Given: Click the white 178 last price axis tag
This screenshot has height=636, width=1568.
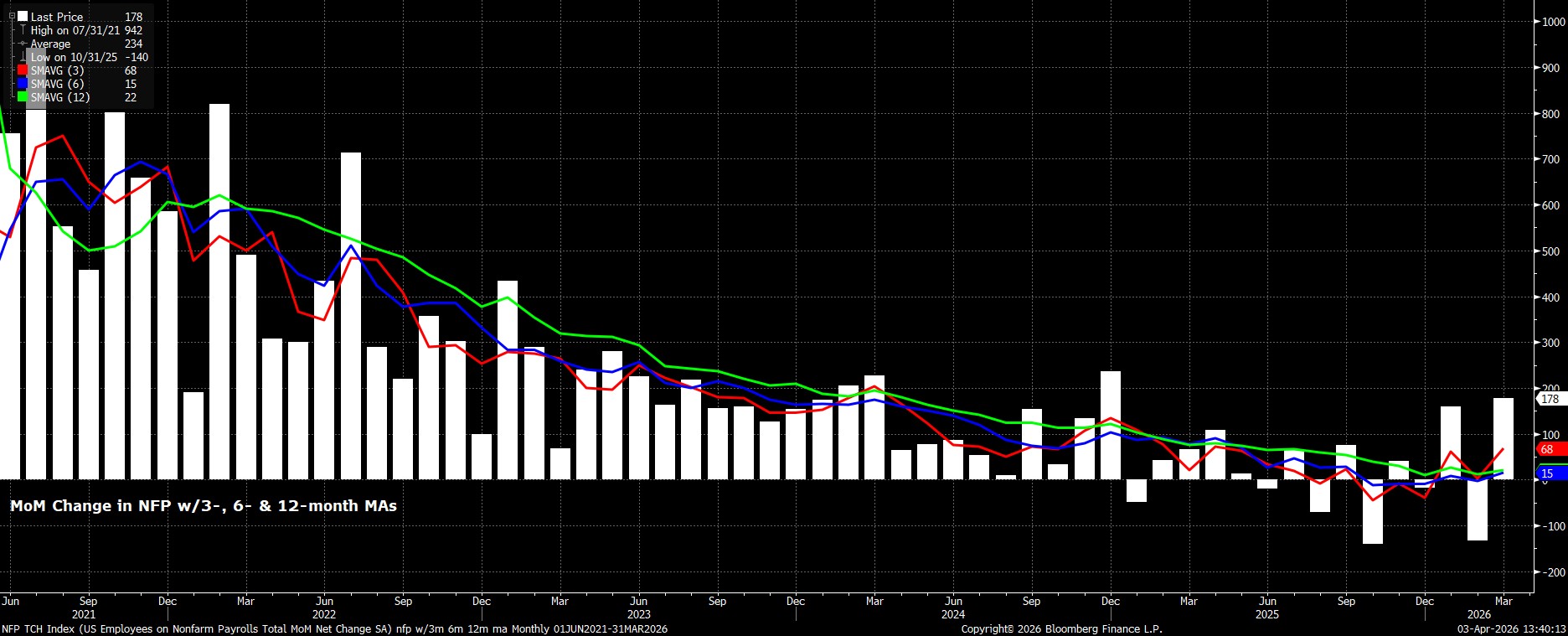Looking at the screenshot, I should 1550,400.
